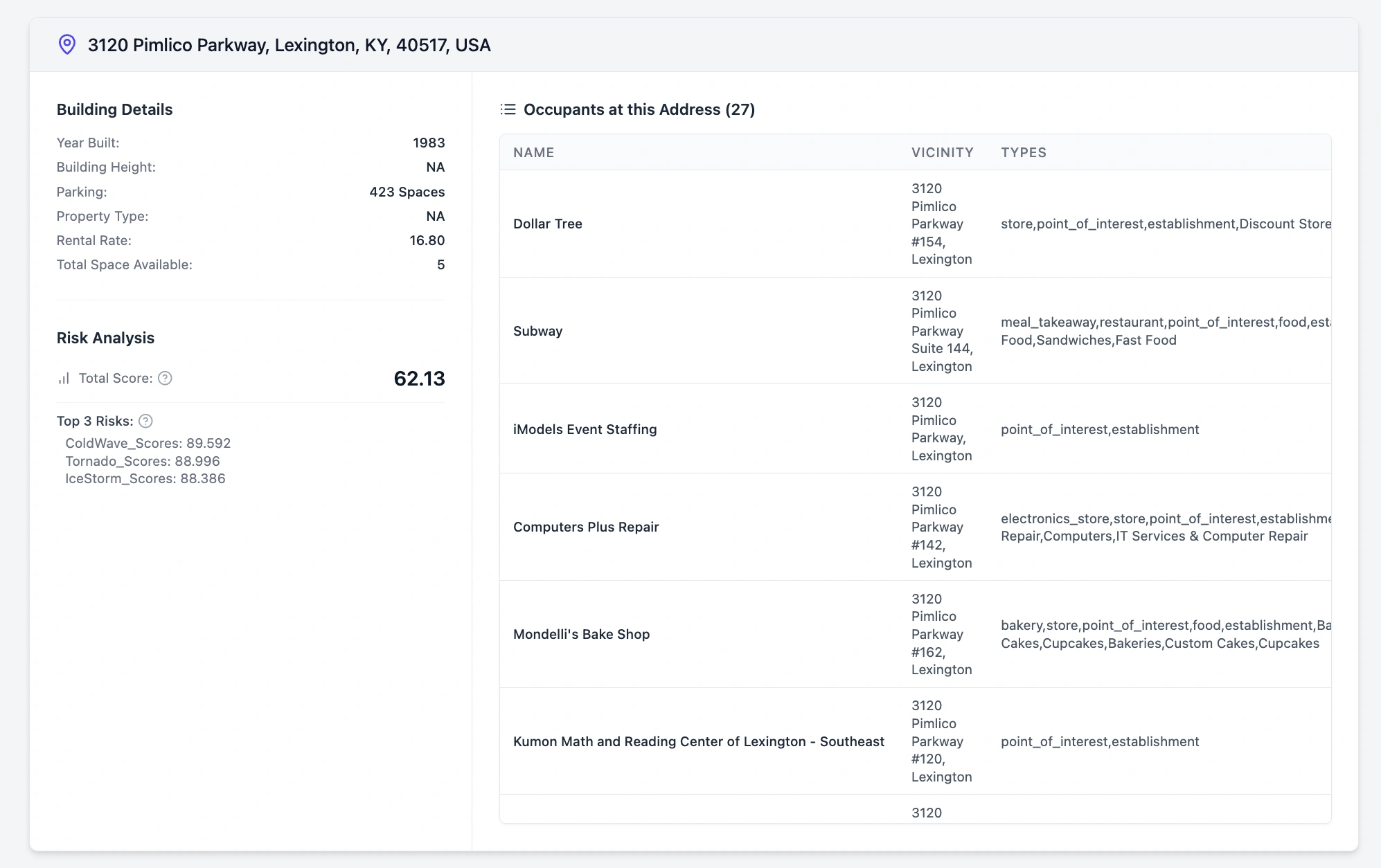Click the Parking value 423 Spaces
Viewport: 1381px width, 868px height.
[407, 192]
